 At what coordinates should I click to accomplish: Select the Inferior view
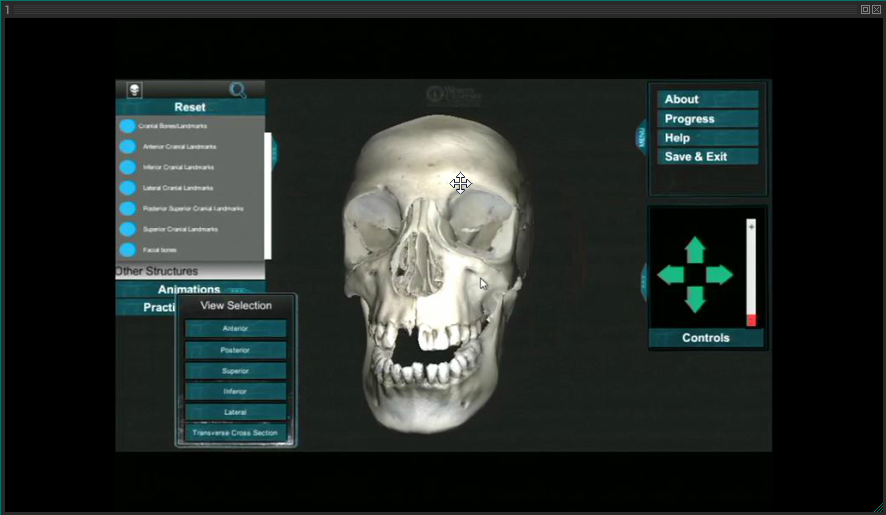[235, 391]
